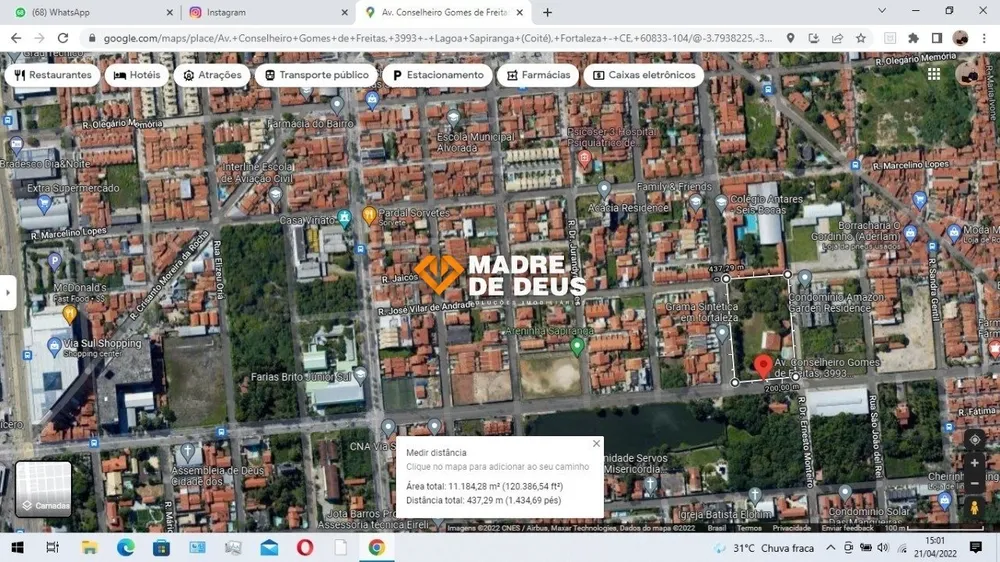Open the Restaurantes category chip

53,75
